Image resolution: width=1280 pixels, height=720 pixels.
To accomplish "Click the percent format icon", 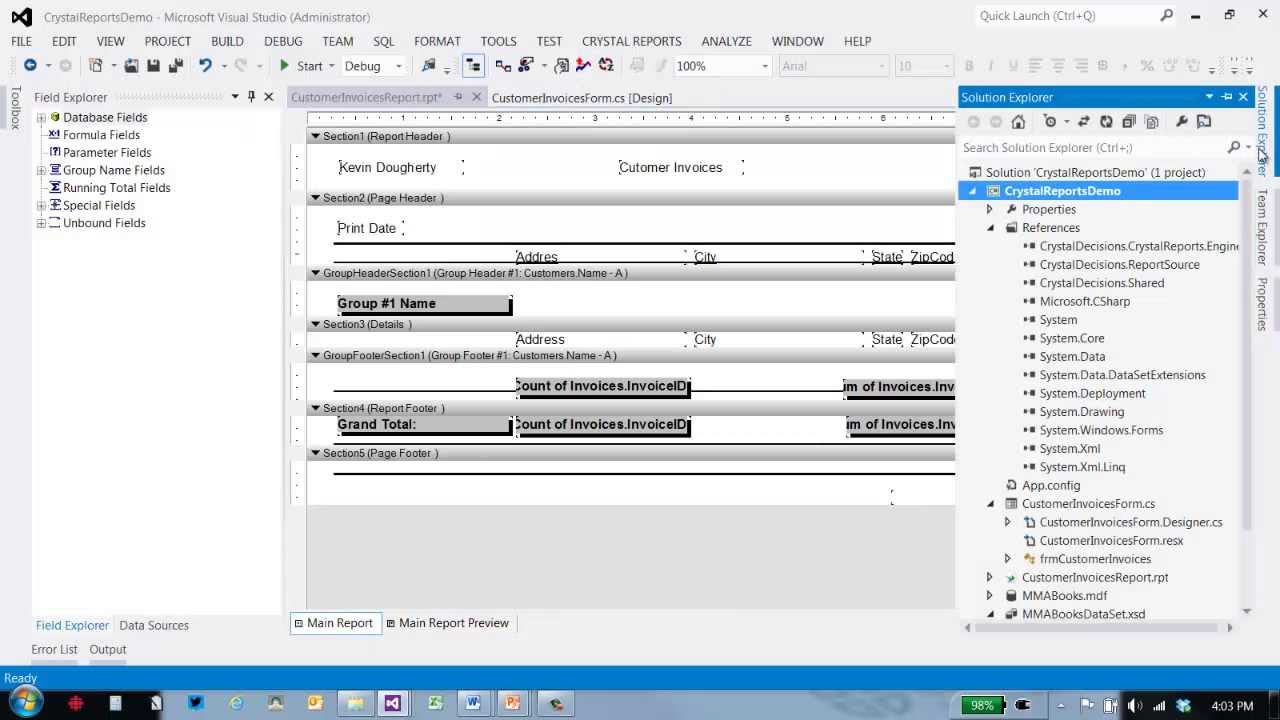I will 1147,66.
